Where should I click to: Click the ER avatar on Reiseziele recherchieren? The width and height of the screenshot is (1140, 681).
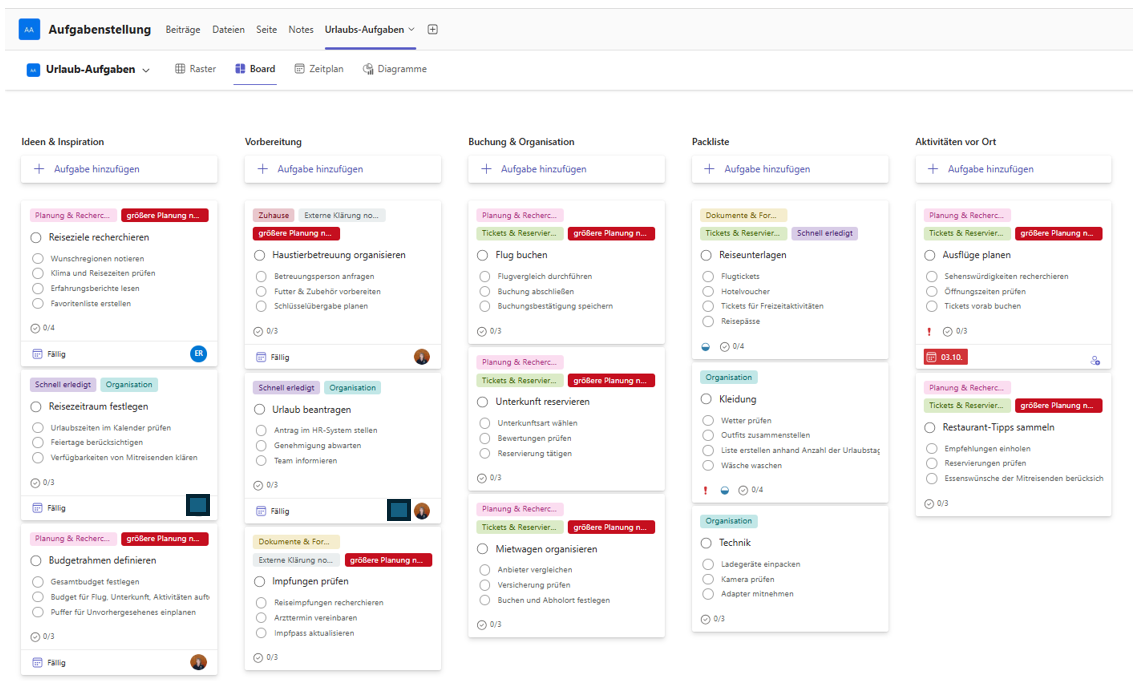(199, 353)
